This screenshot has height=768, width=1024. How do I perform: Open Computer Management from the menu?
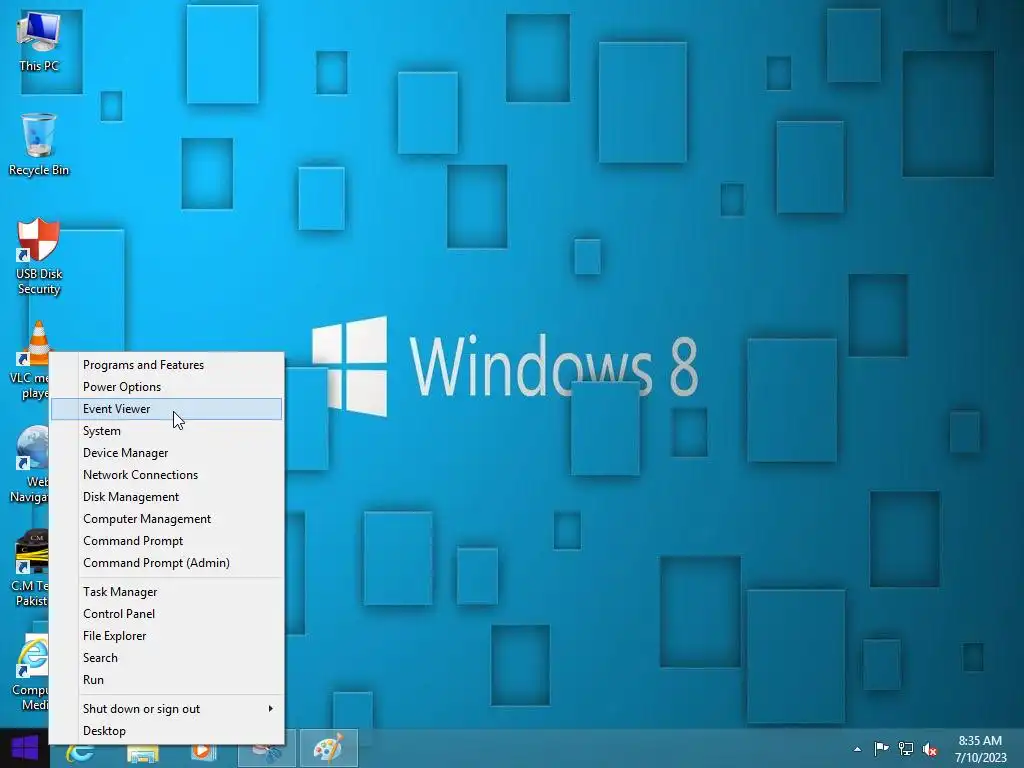click(167, 519)
